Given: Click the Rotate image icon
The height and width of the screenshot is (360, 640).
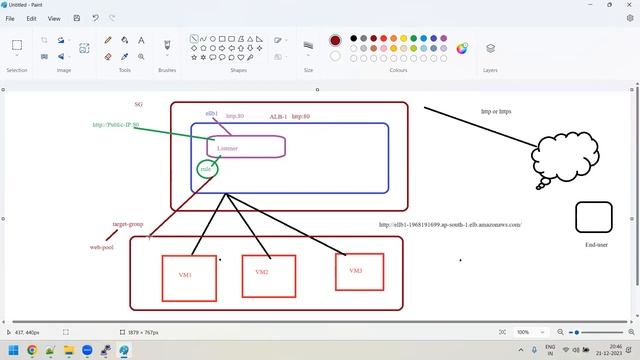Looking at the screenshot, I should point(61,40).
